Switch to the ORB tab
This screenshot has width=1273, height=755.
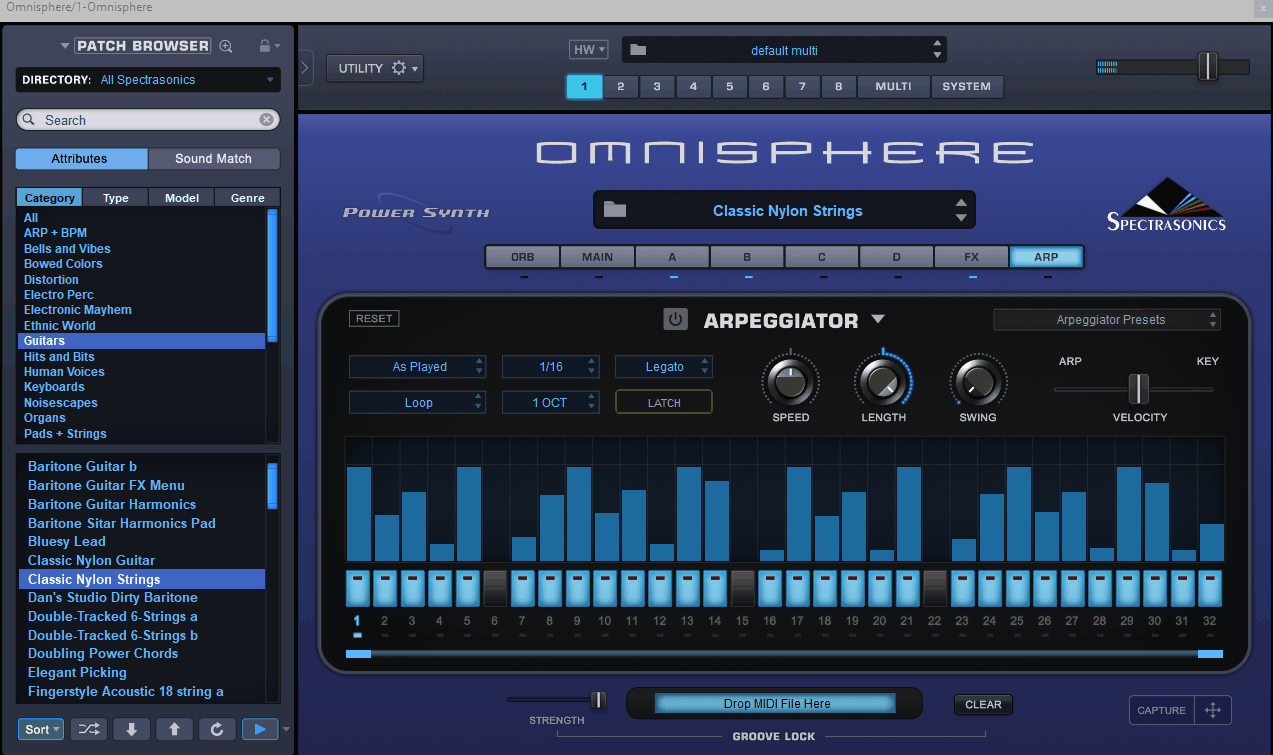[522, 257]
